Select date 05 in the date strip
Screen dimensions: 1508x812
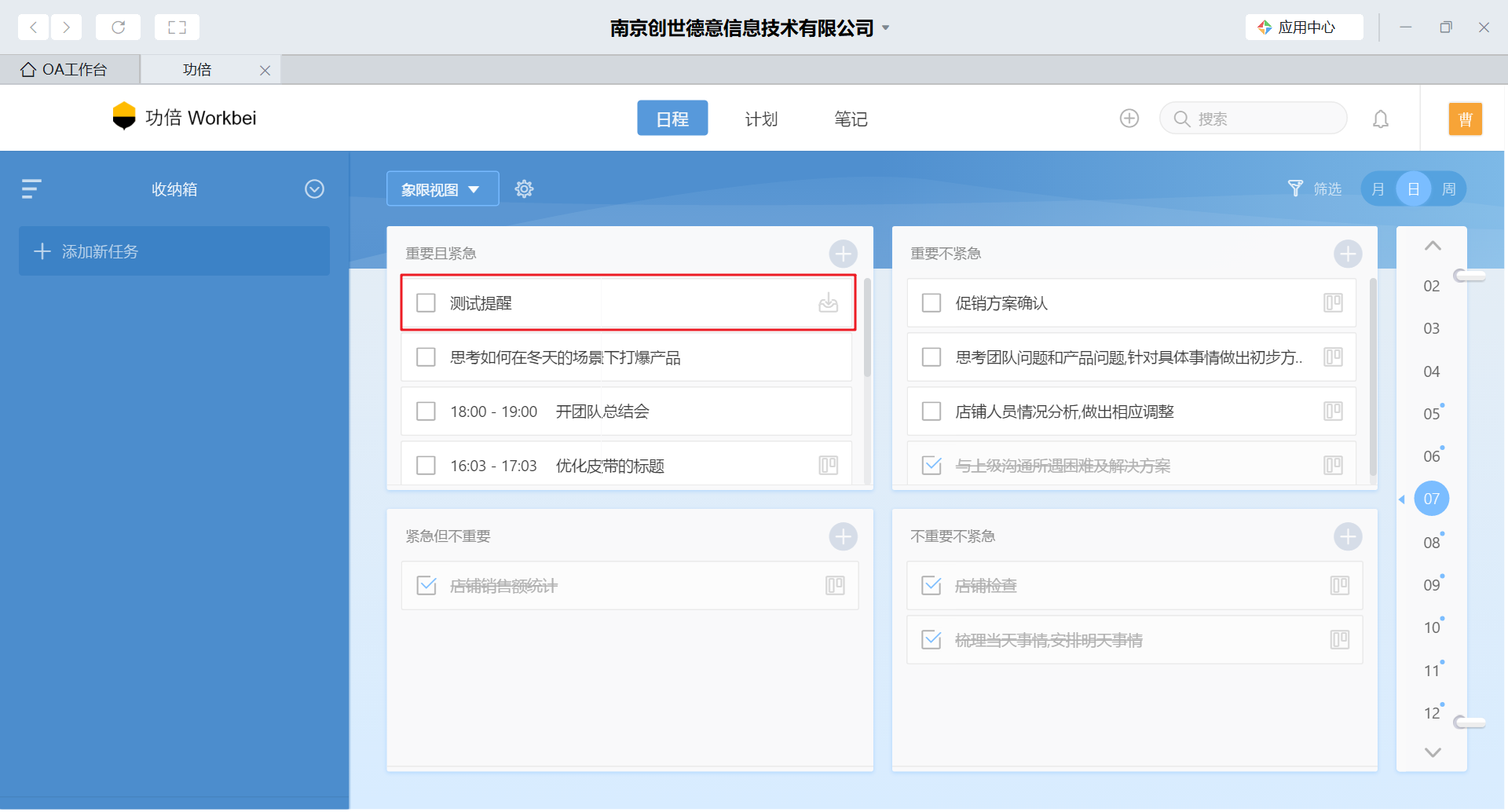coord(1432,414)
